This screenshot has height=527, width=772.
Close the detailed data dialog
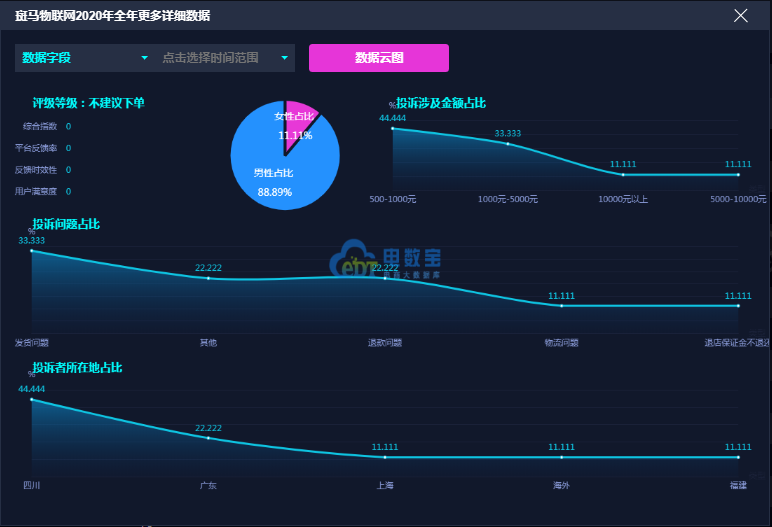coord(740,16)
